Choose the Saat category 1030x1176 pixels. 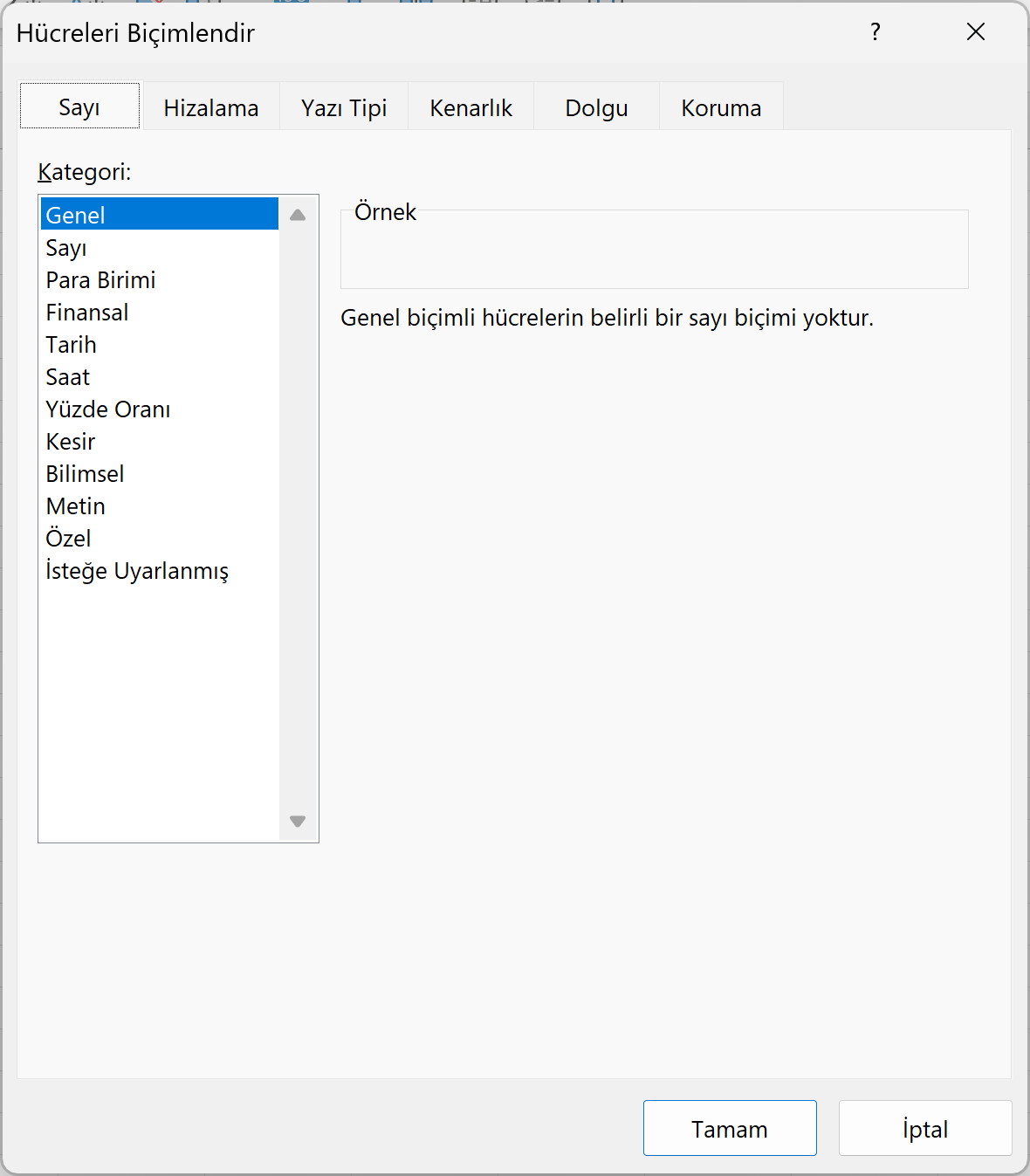67,377
